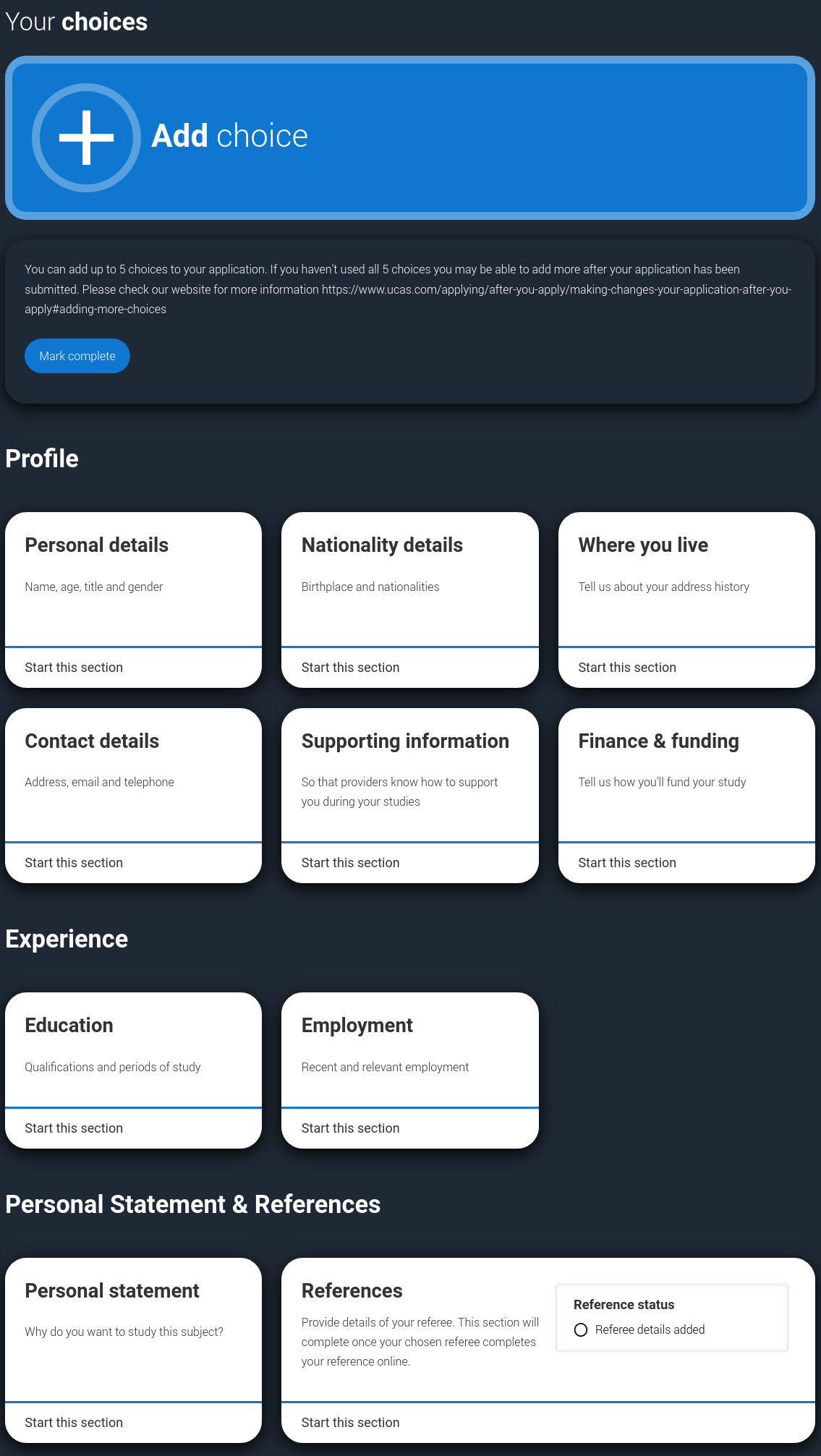821x1456 pixels.
Task: Start the Nationality details section
Action: point(350,668)
